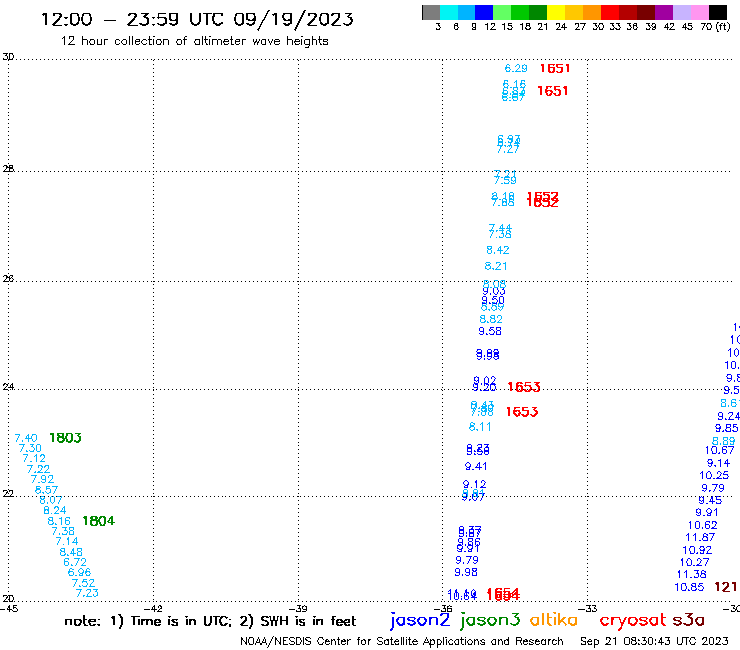Click the NOAA/NESDIS Center credit text

tap(402, 641)
